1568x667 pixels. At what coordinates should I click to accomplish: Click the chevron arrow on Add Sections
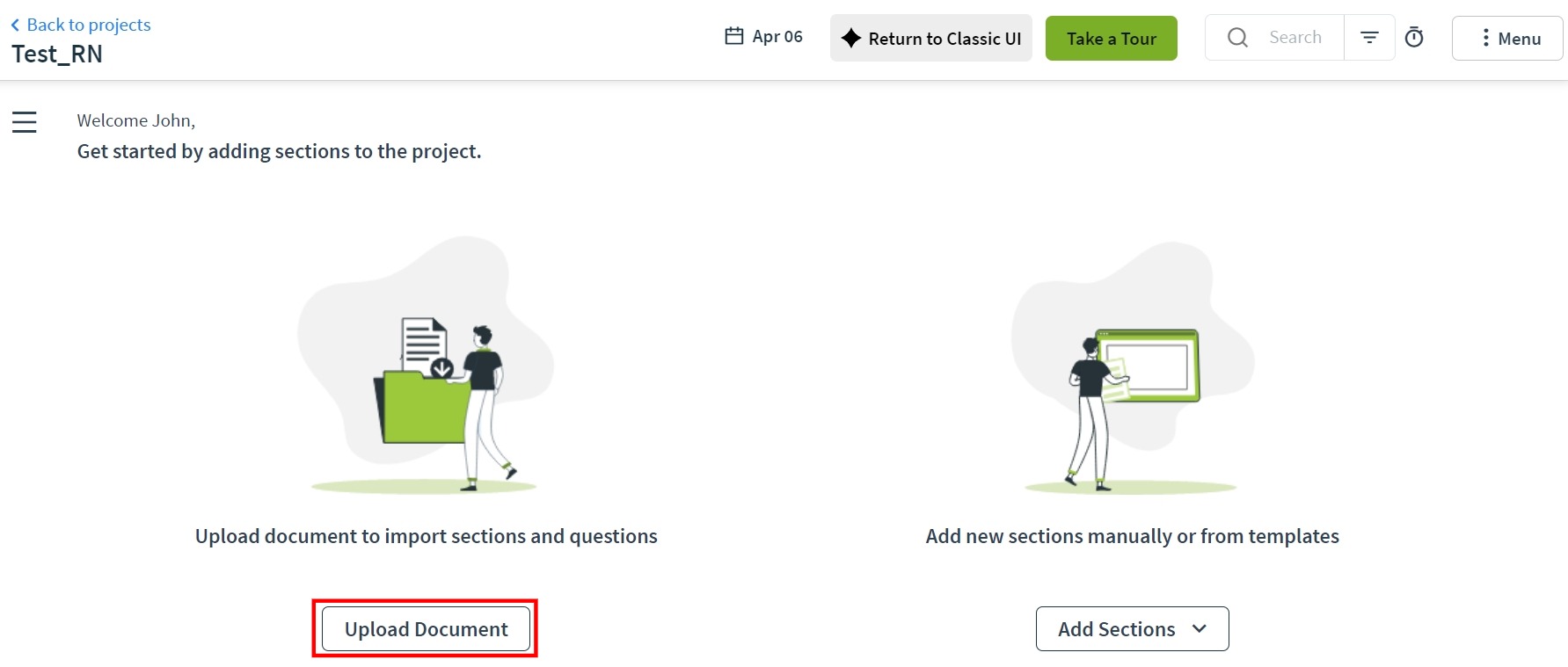pos(1199,629)
